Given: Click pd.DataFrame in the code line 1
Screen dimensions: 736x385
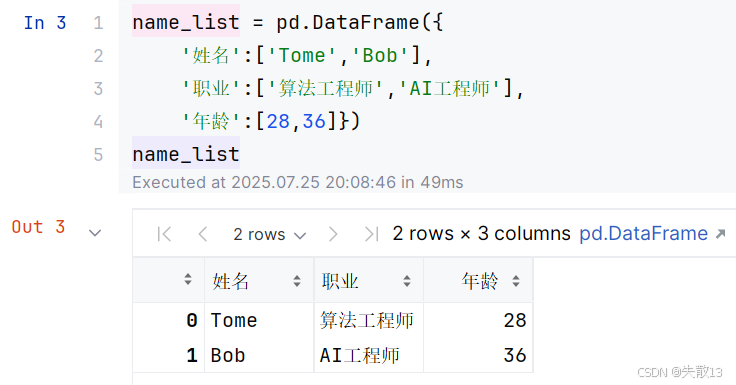Looking at the screenshot, I should tap(347, 23).
